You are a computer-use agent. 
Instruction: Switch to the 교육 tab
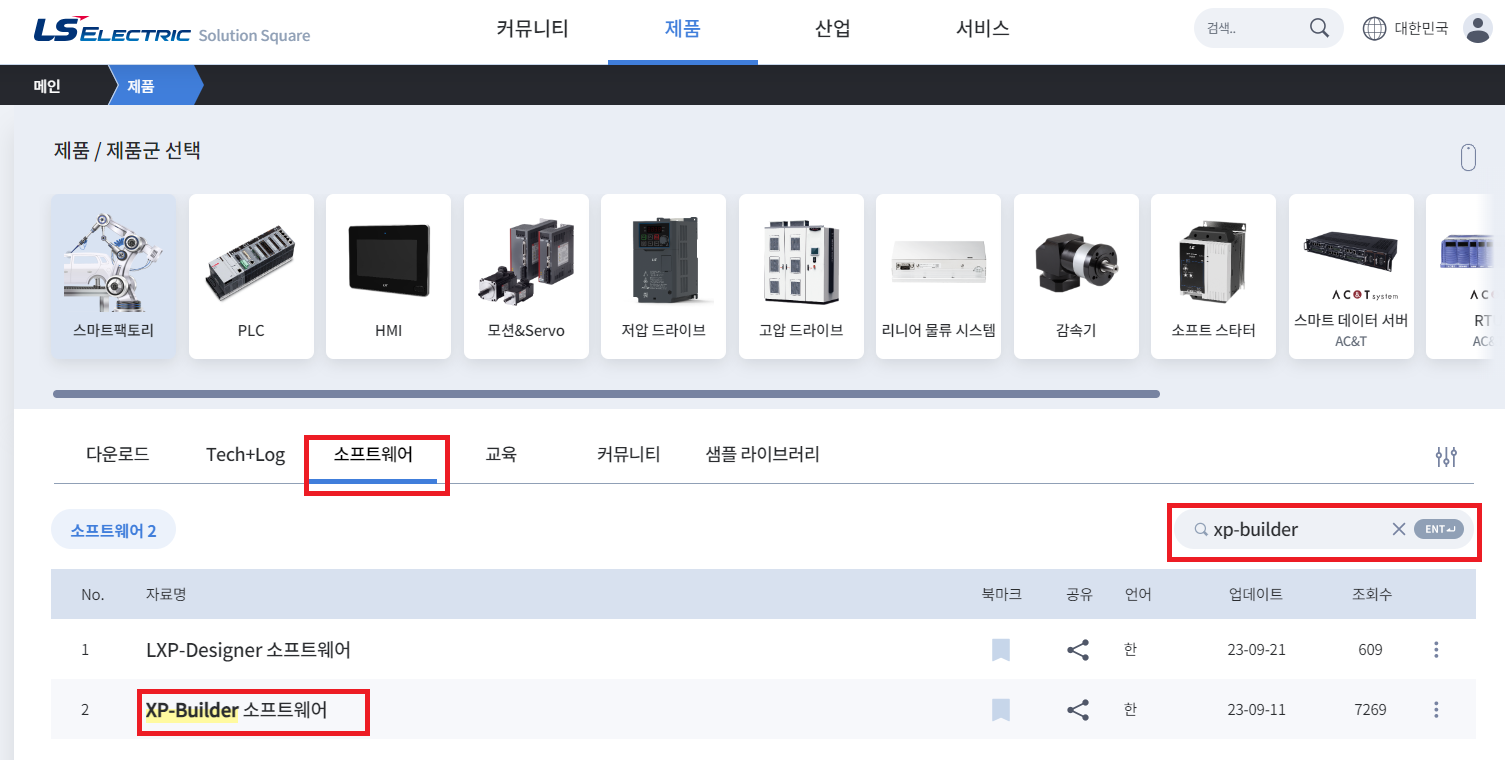[501, 454]
